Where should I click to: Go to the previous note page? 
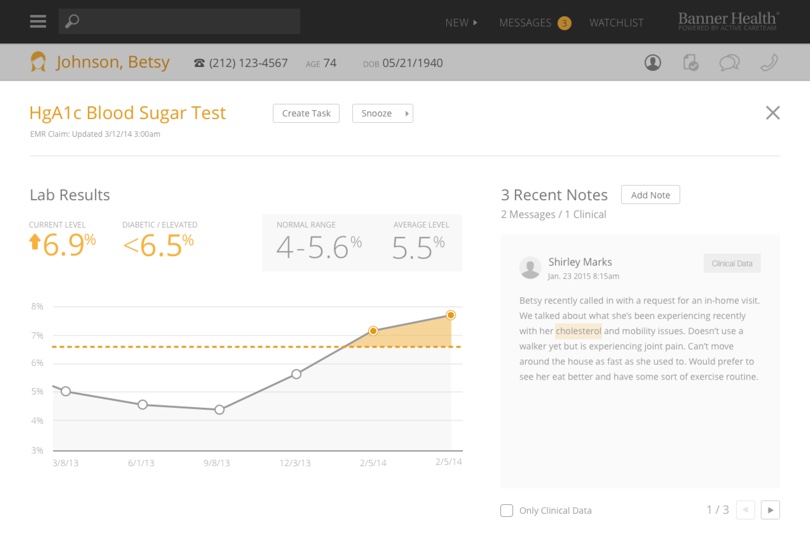coord(745,510)
